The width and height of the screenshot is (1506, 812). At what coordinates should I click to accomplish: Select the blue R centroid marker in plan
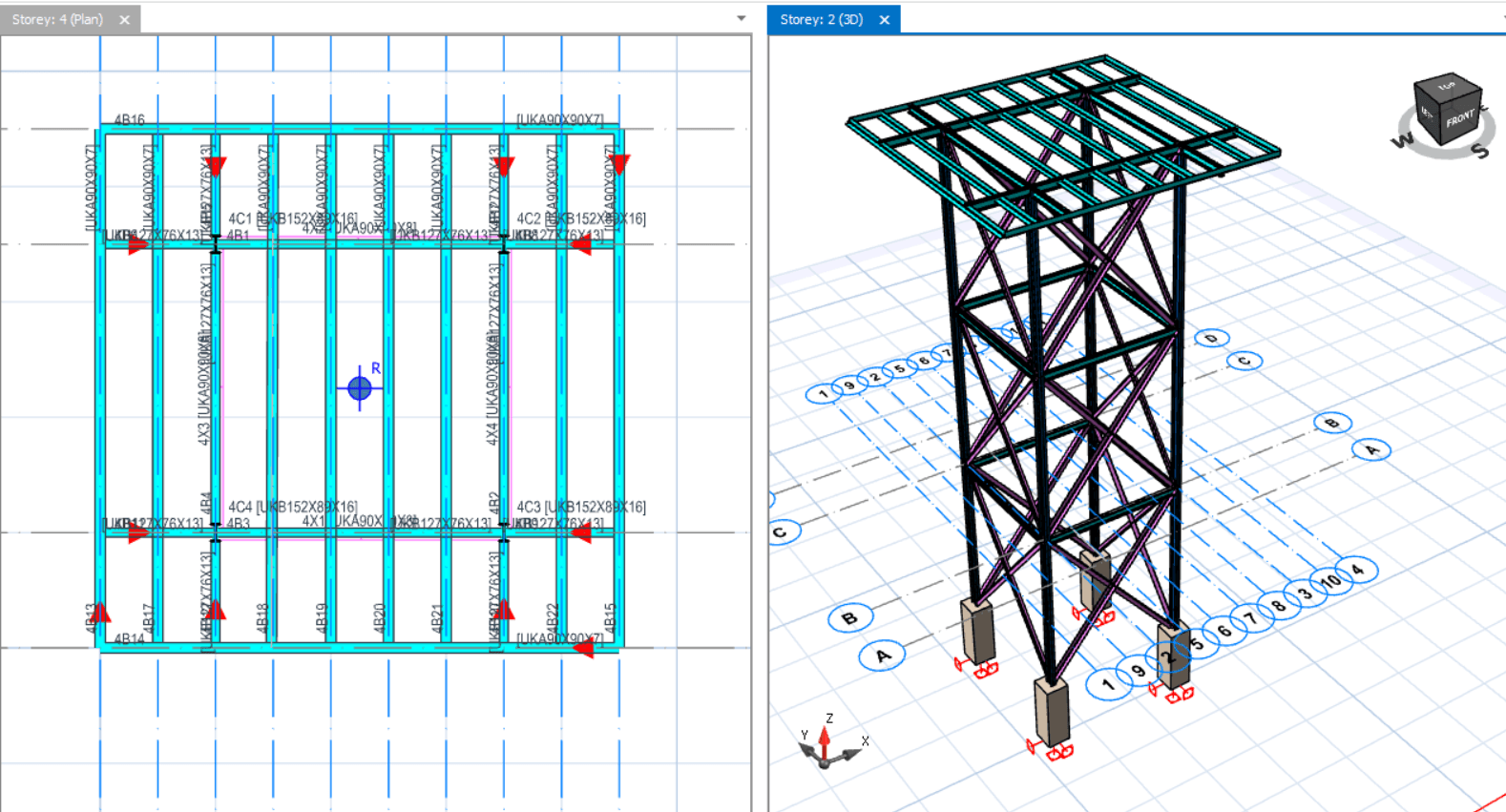pyautogui.click(x=360, y=387)
